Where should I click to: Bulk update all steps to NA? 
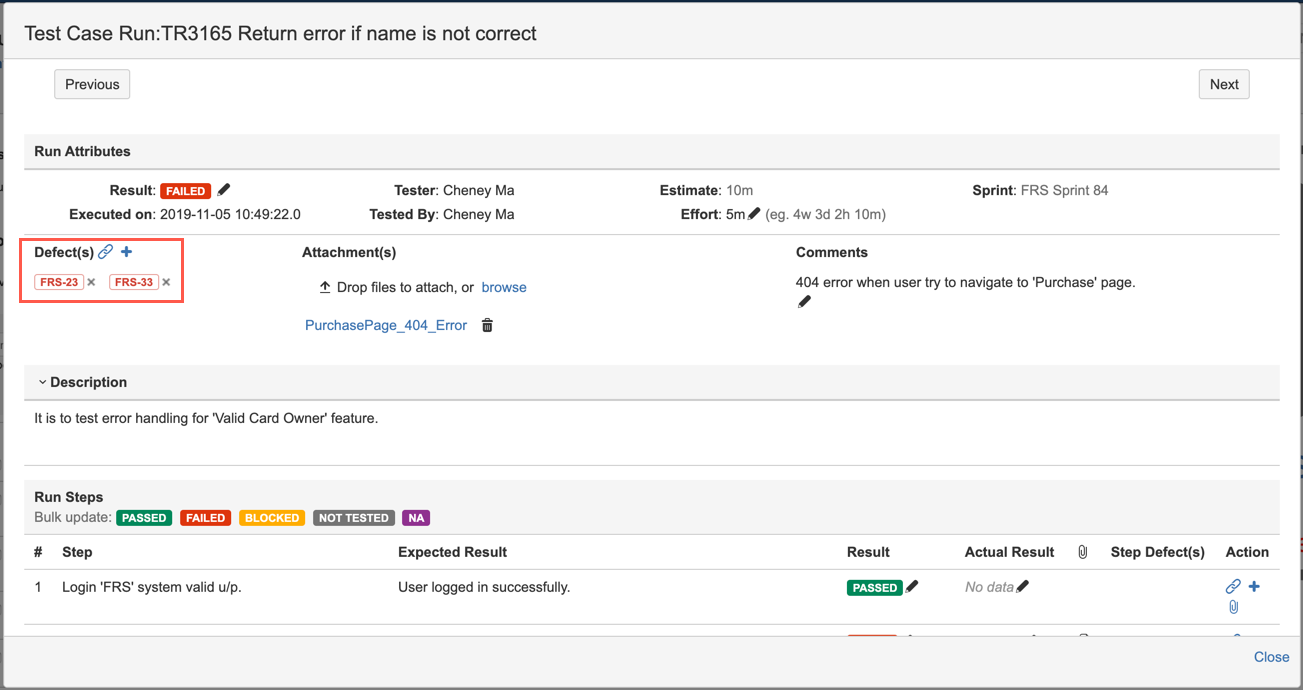(416, 518)
